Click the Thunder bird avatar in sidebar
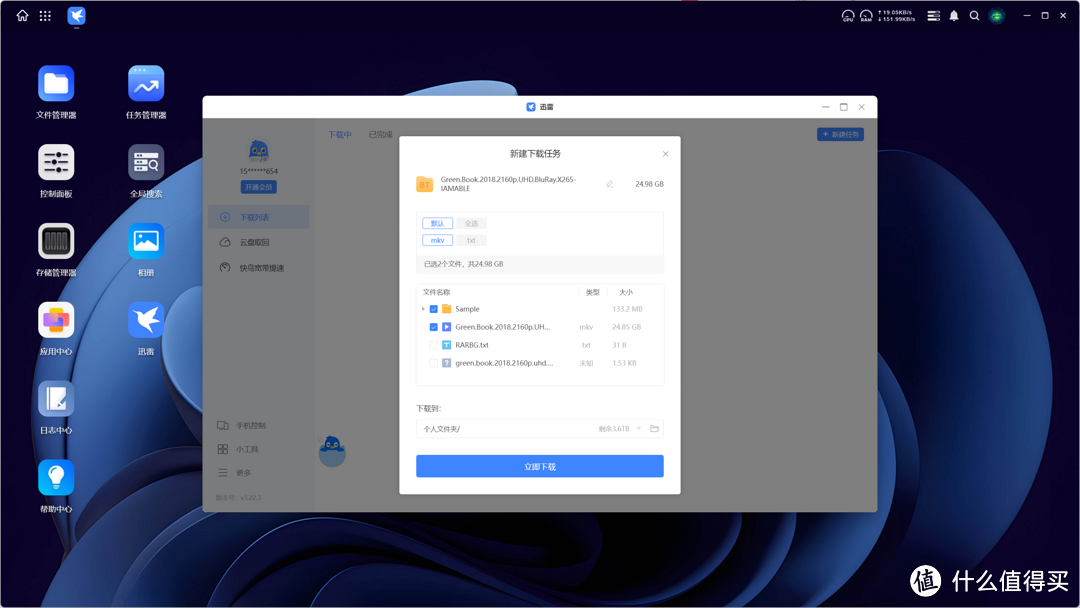1080x608 pixels. (x=258, y=151)
